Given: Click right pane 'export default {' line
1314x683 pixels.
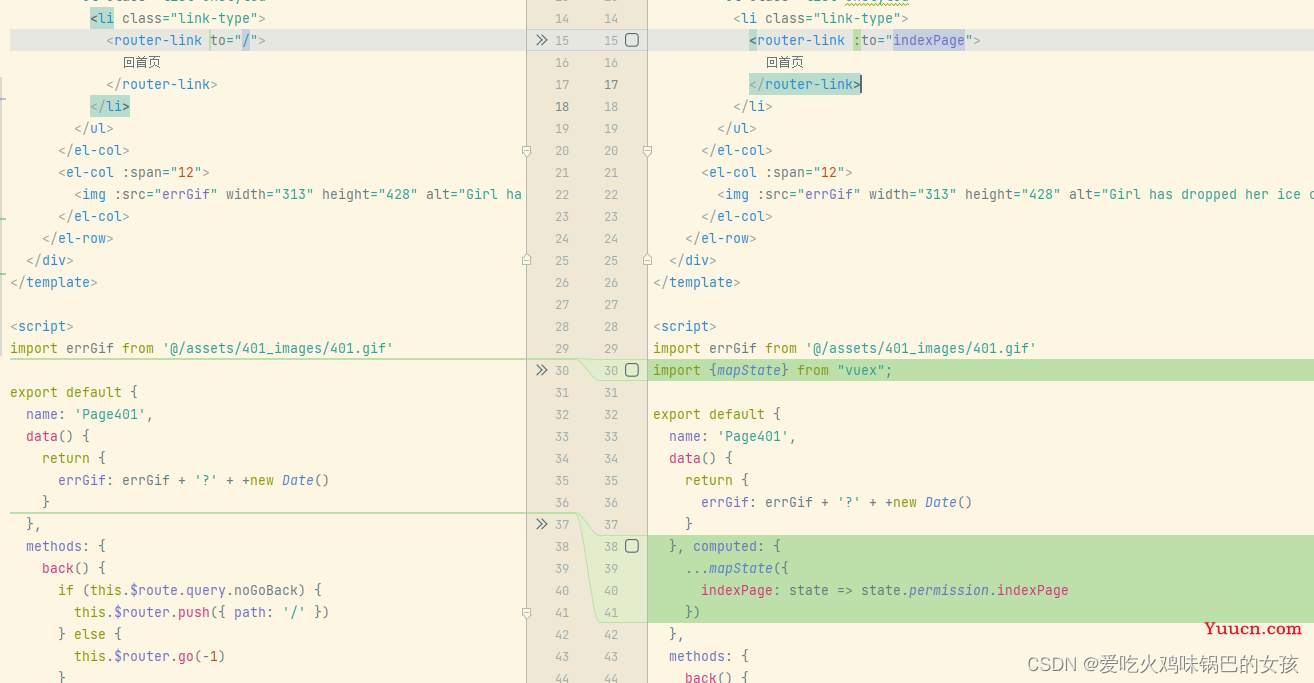Looking at the screenshot, I should (x=717, y=414).
